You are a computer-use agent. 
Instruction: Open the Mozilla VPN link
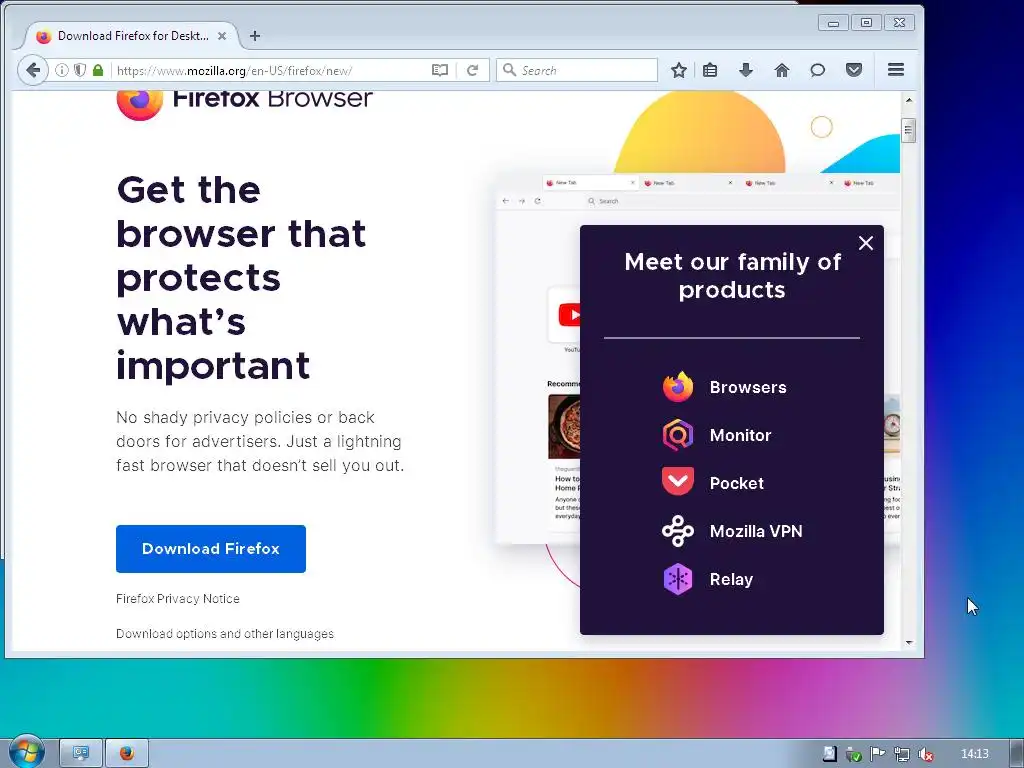click(x=756, y=531)
